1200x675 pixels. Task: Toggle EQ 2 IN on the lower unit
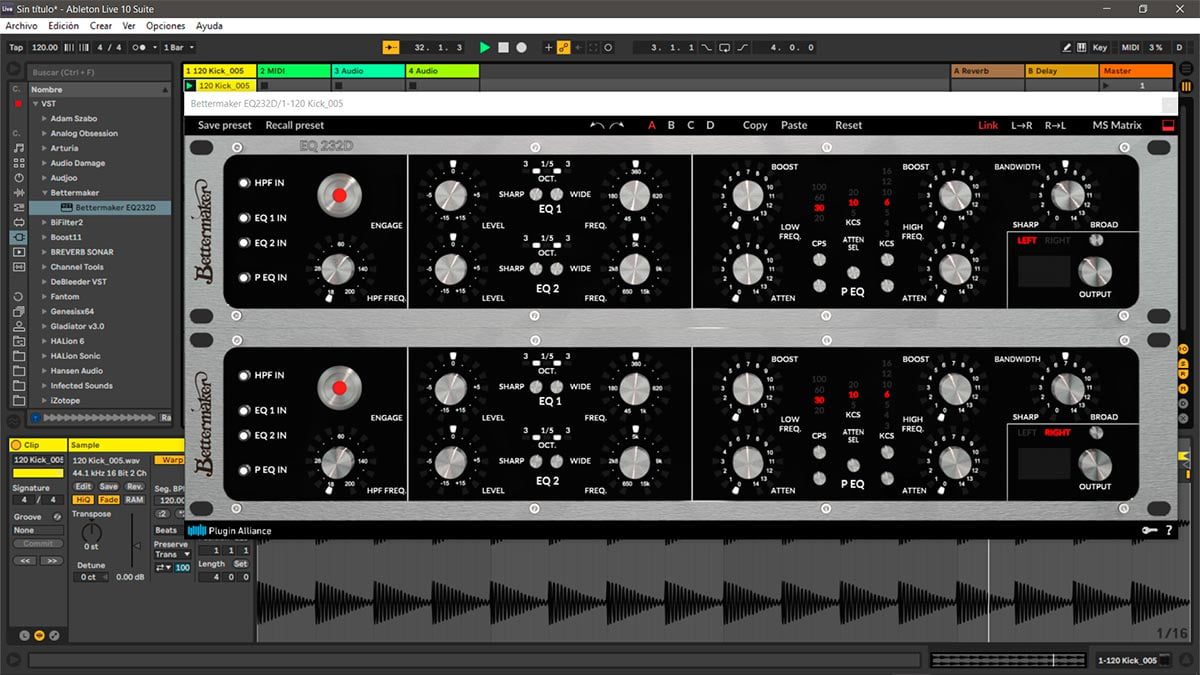pos(244,435)
